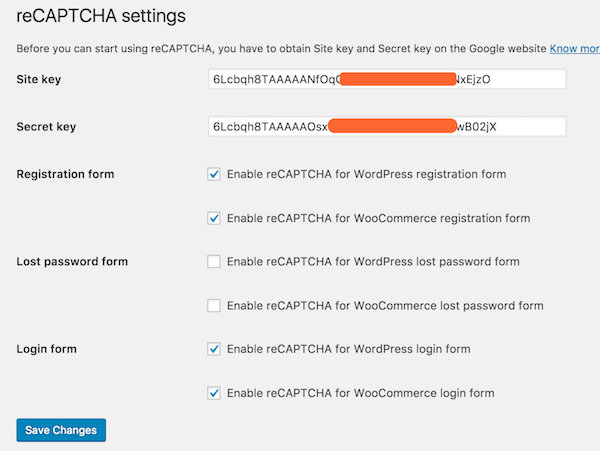Toggle the WordPress login form reCAPTCHA checkbox
Screen dimensions: 600x451
214,349
